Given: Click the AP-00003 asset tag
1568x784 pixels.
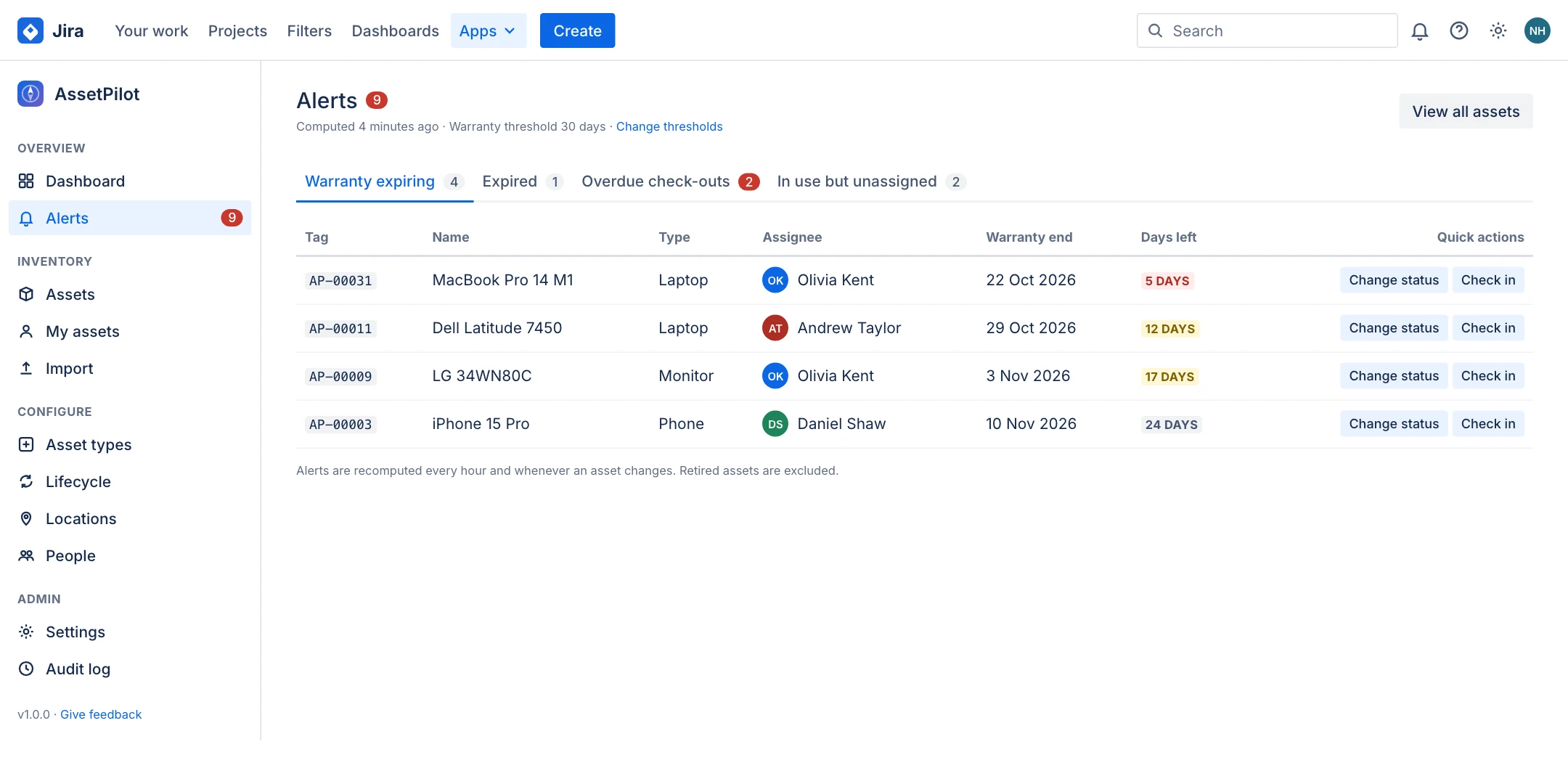Looking at the screenshot, I should [340, 425].
